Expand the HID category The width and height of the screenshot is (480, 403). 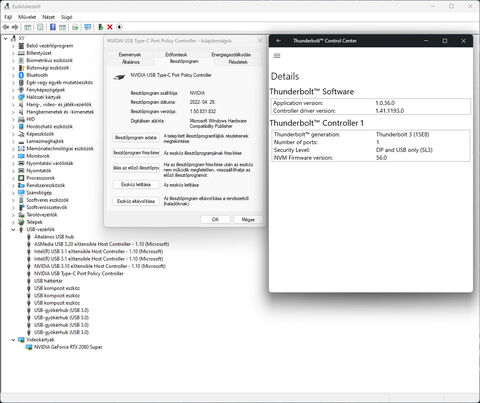(x=13, y=119)
